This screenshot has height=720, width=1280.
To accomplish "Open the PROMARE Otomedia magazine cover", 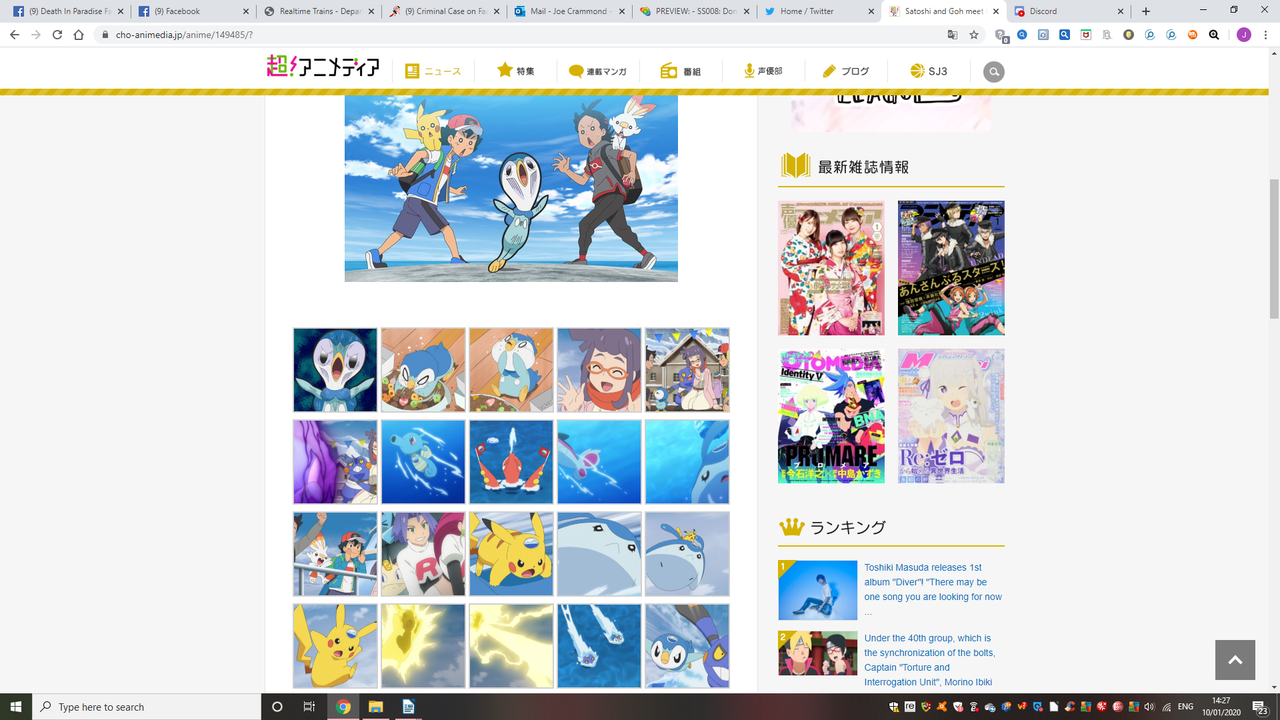I will coord(831,416).
